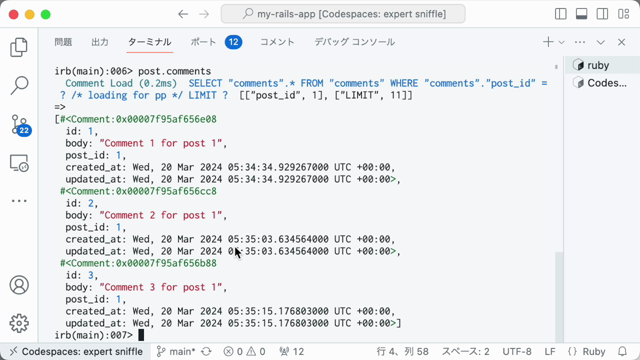The width and height of the screenshot is (640, 360).
Task: Click the main* branch in status bar
Action: click(x=176, y=351)
